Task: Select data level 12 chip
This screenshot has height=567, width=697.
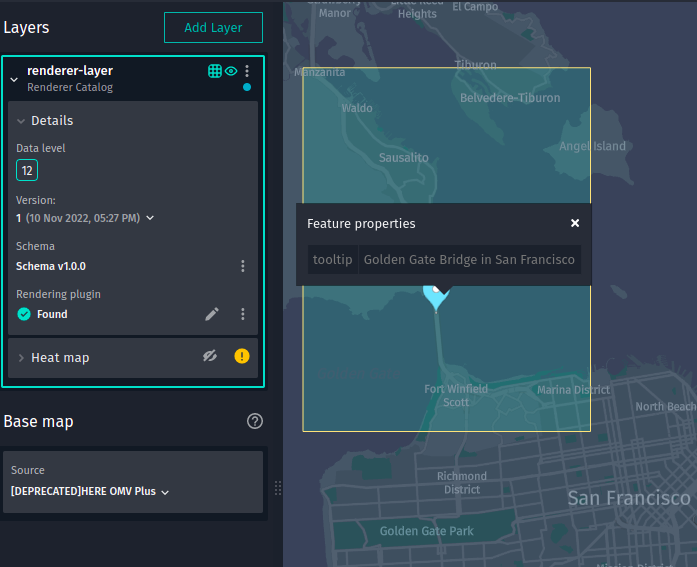Action: pos(27,170)
